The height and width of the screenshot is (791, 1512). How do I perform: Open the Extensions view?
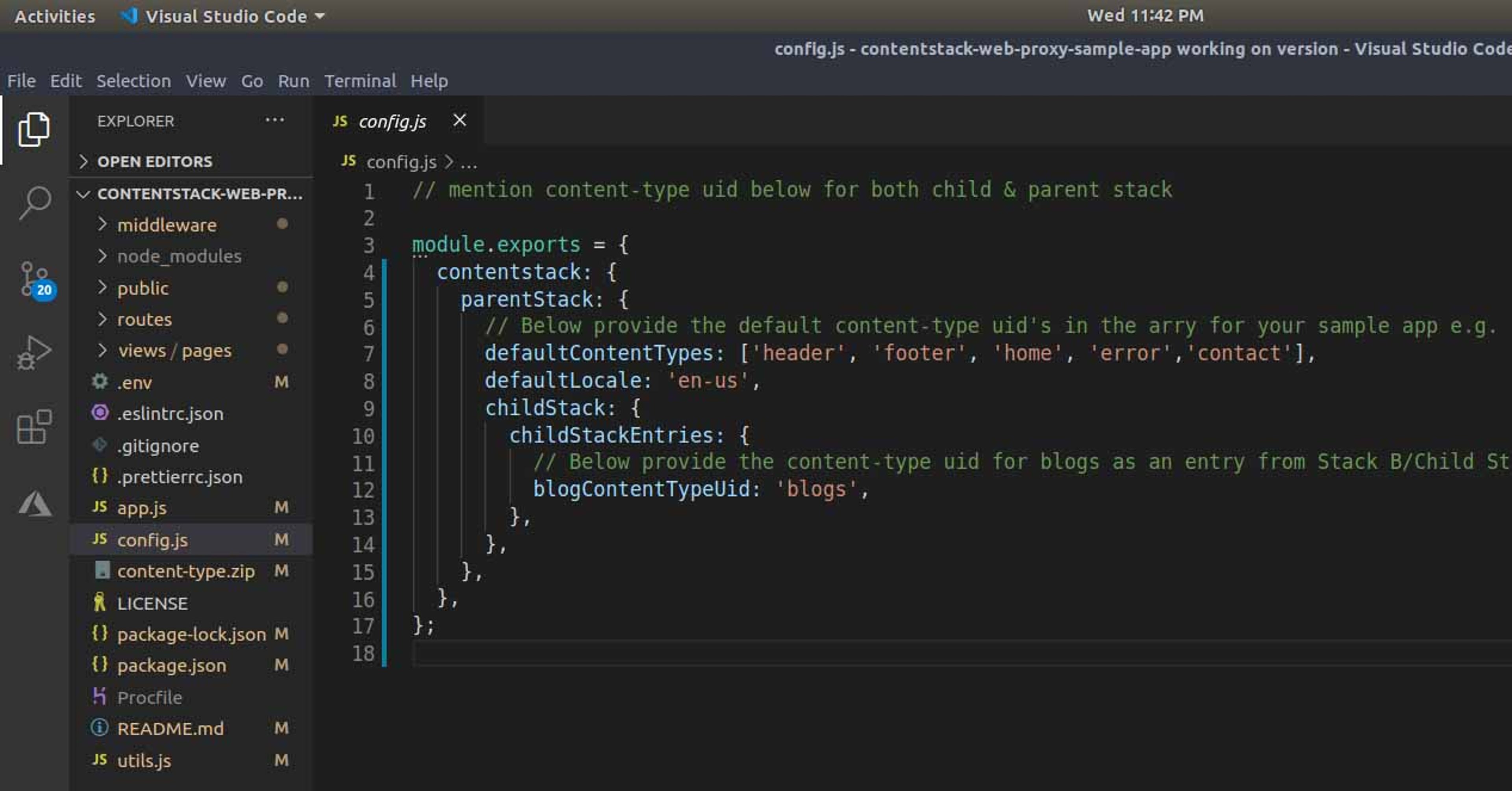34,427
